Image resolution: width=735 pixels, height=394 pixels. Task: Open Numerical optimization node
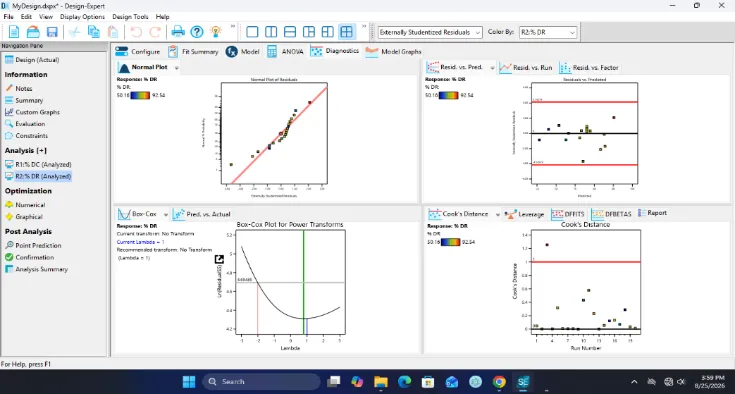25,205
